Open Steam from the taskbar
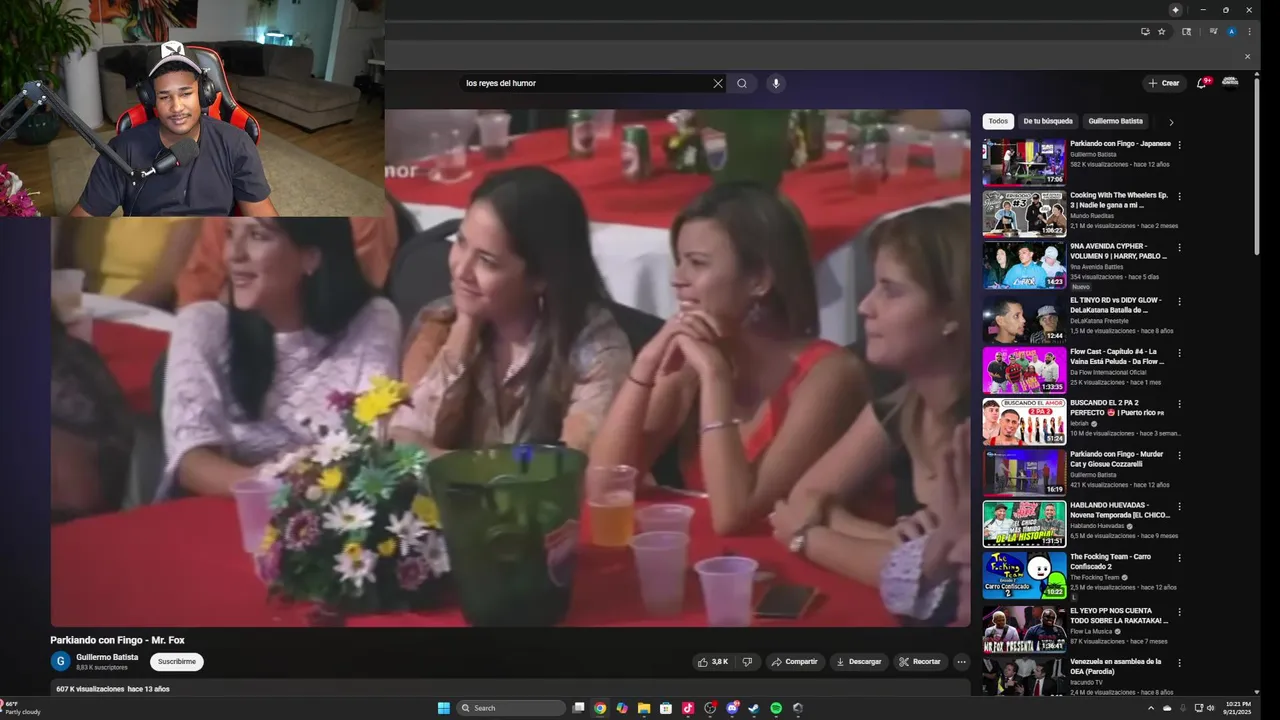 pyautogui.click(x=754, y=708)
